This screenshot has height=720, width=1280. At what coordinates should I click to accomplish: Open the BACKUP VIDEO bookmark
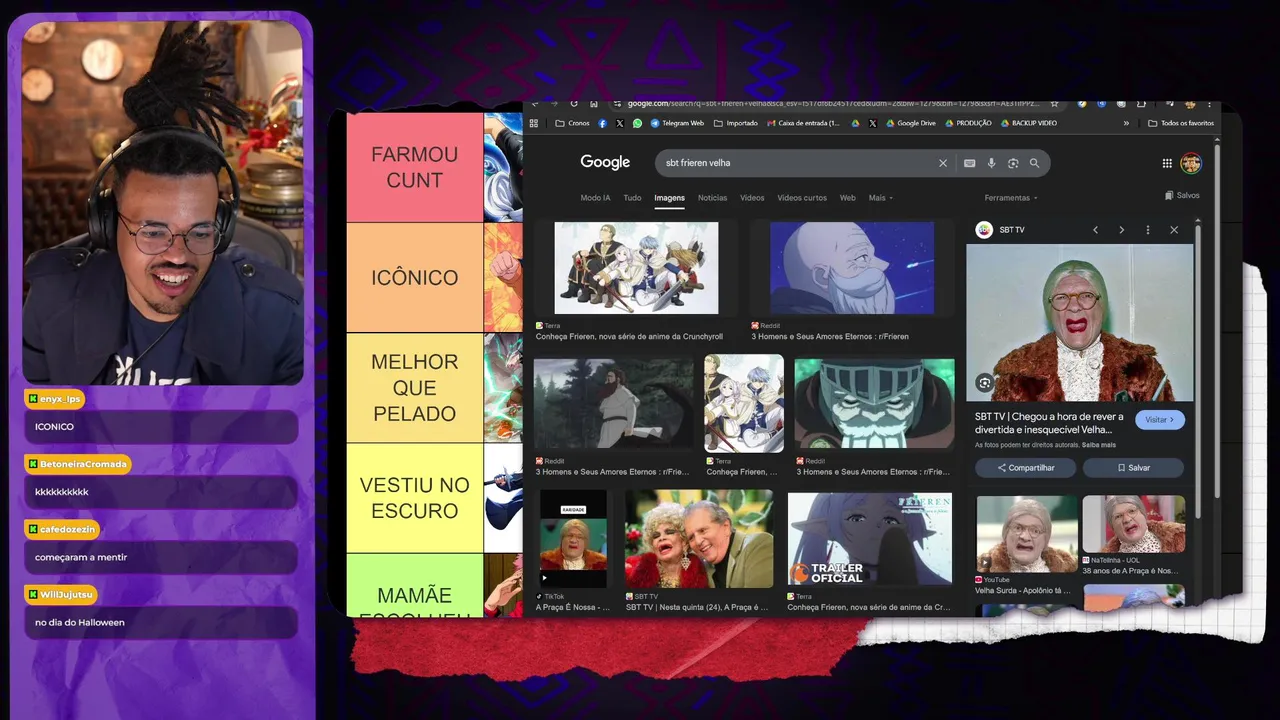1028,123
